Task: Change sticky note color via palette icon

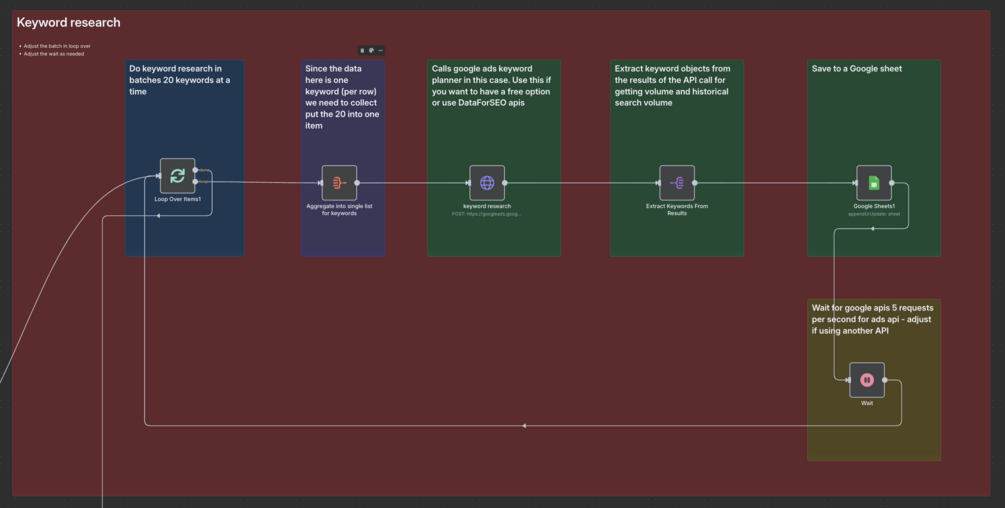Action: [x=371, y=51]
